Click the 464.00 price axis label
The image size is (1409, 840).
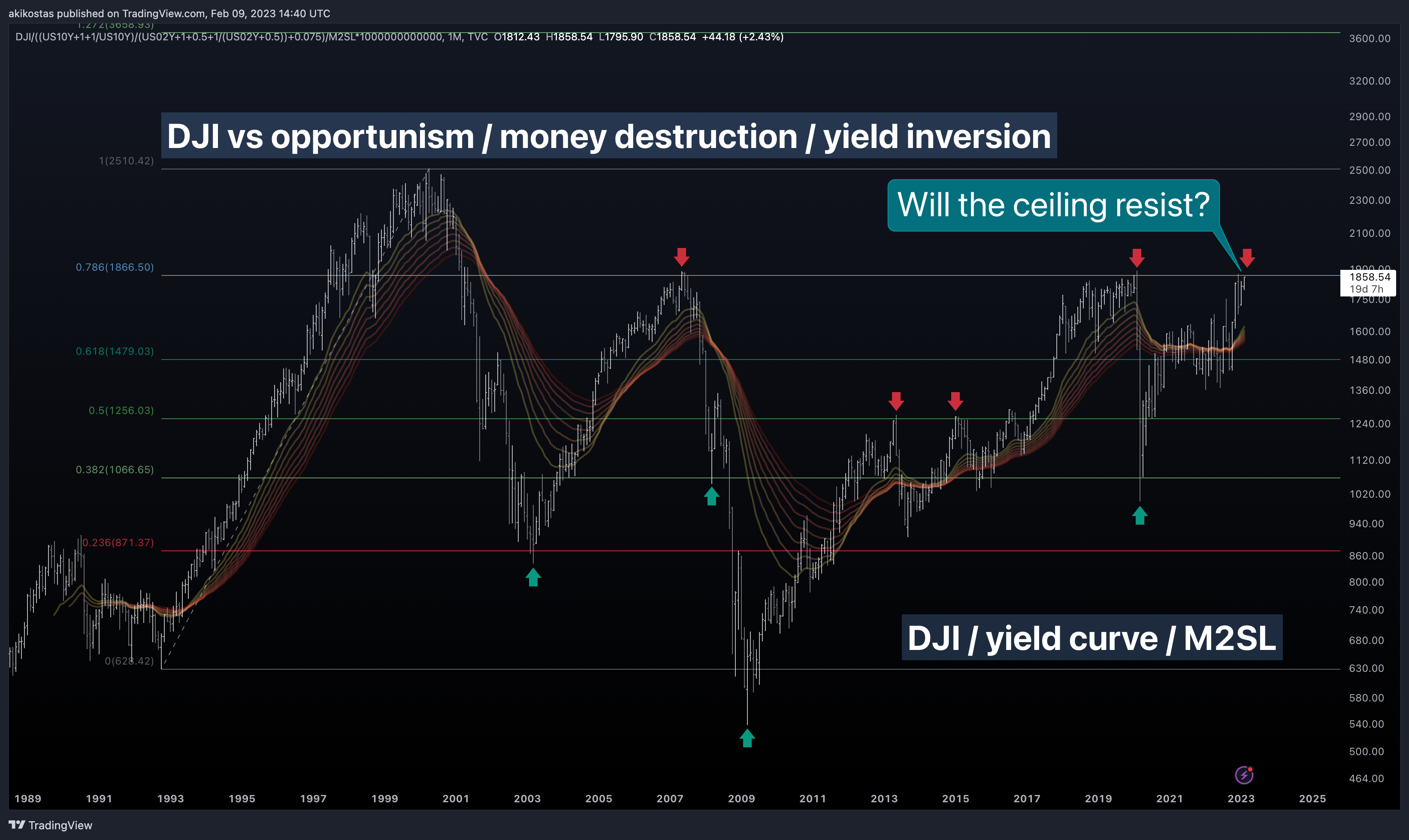pos(1366,779)
